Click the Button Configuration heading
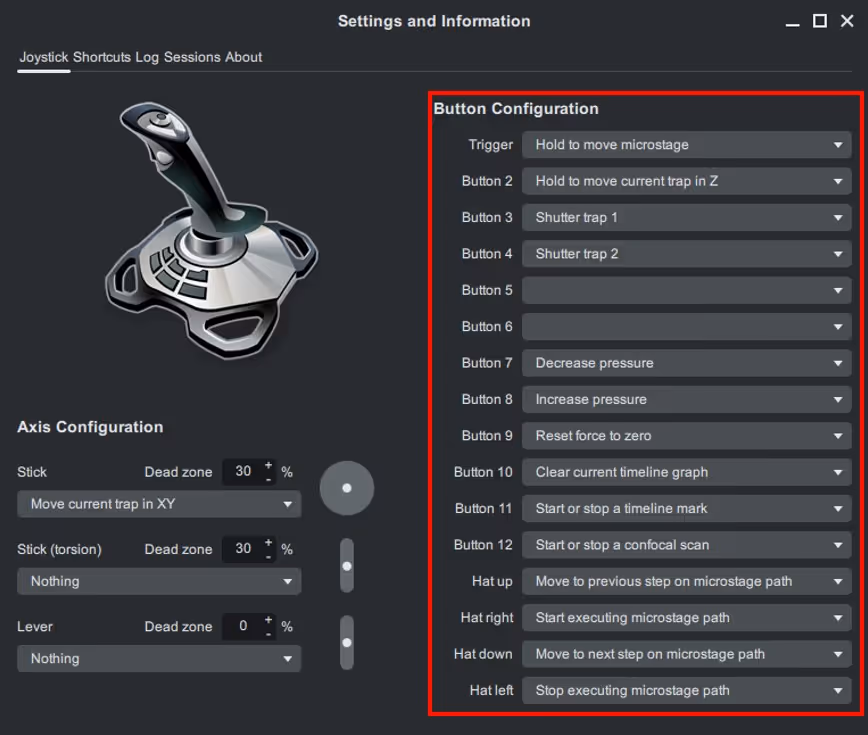 coord(516,108)
